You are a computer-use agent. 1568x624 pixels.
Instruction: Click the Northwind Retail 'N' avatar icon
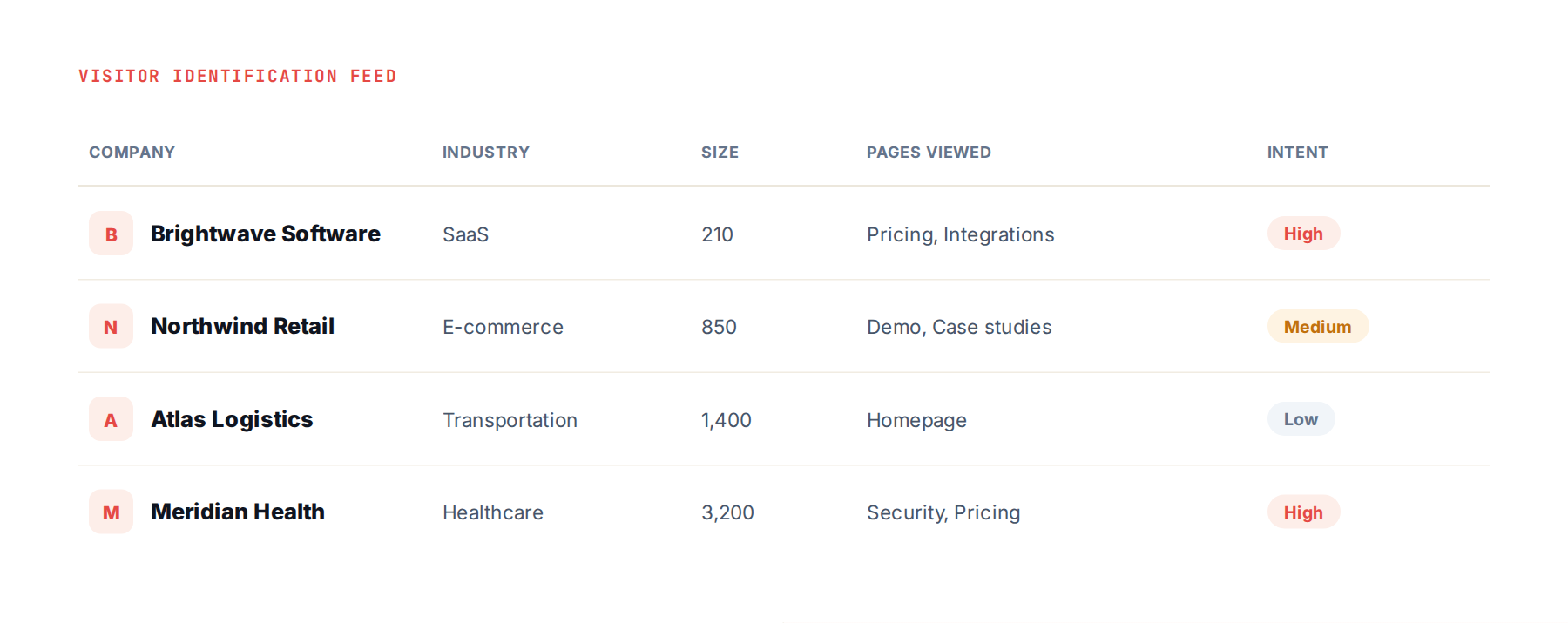[111, 327]
